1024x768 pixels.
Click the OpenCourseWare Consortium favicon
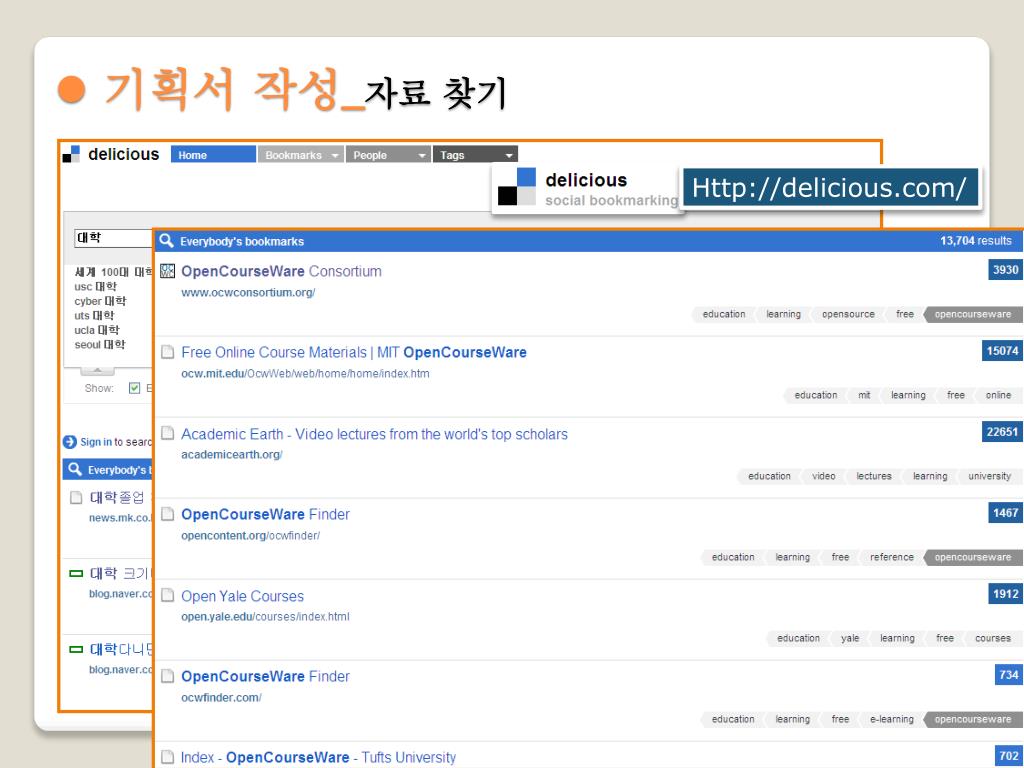(168, 271)
